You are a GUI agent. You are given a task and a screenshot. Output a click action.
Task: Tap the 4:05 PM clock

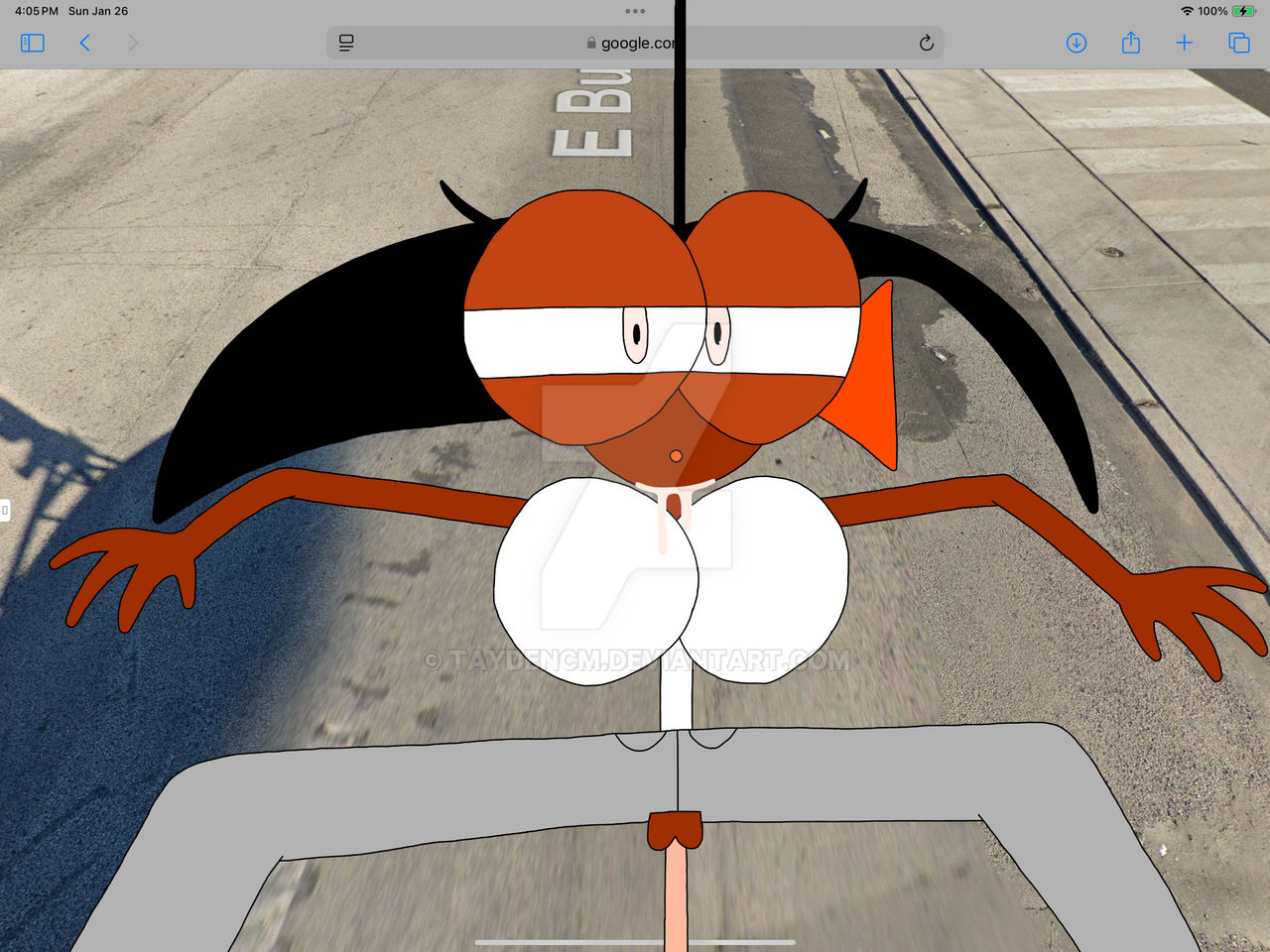click(x=37, y=11)
